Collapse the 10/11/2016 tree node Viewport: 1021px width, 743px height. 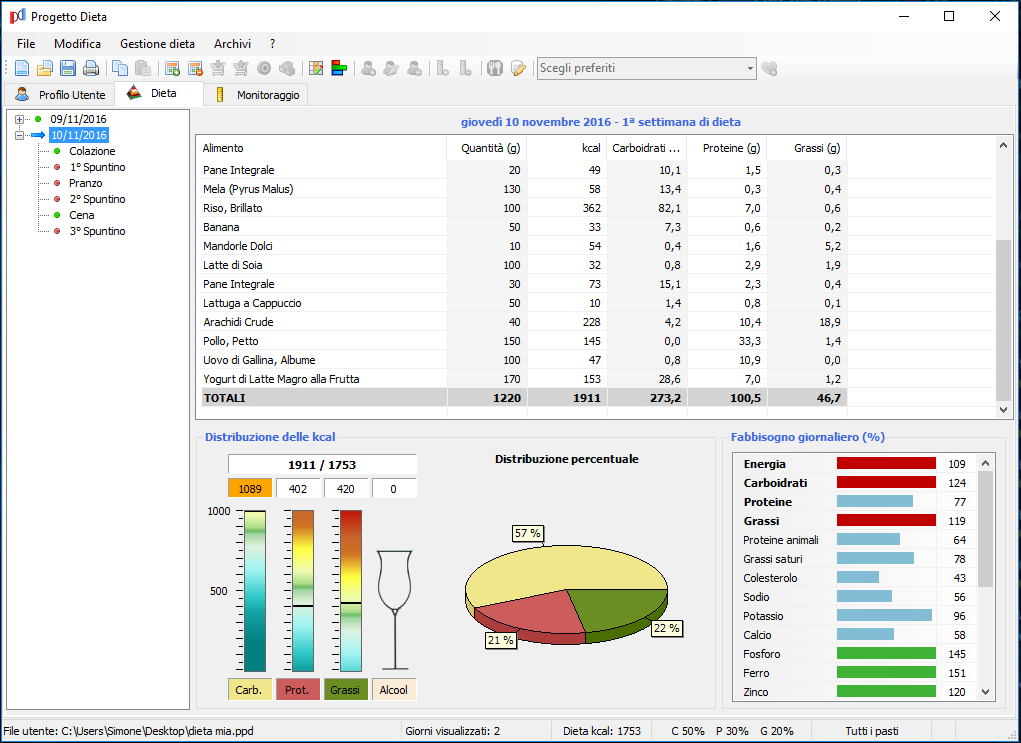tap(20, 135)
